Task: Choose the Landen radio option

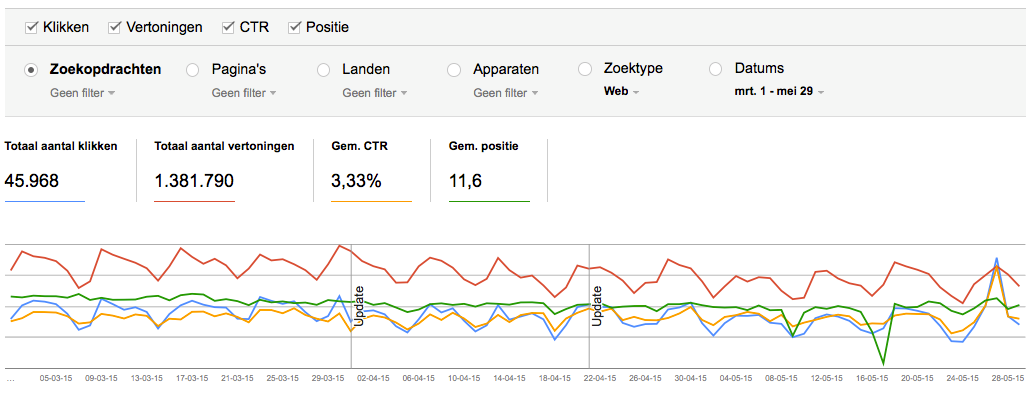Action: [323, 70]
